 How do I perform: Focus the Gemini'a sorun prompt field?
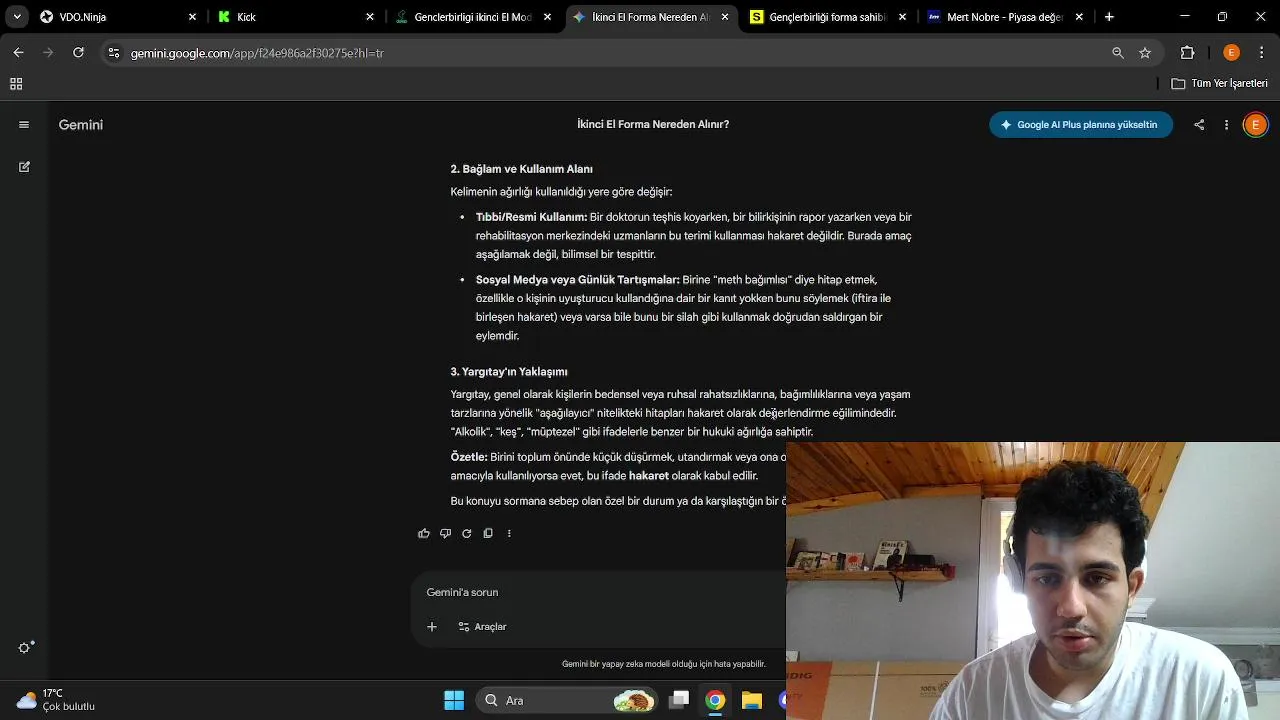click(x=600, y=592)
